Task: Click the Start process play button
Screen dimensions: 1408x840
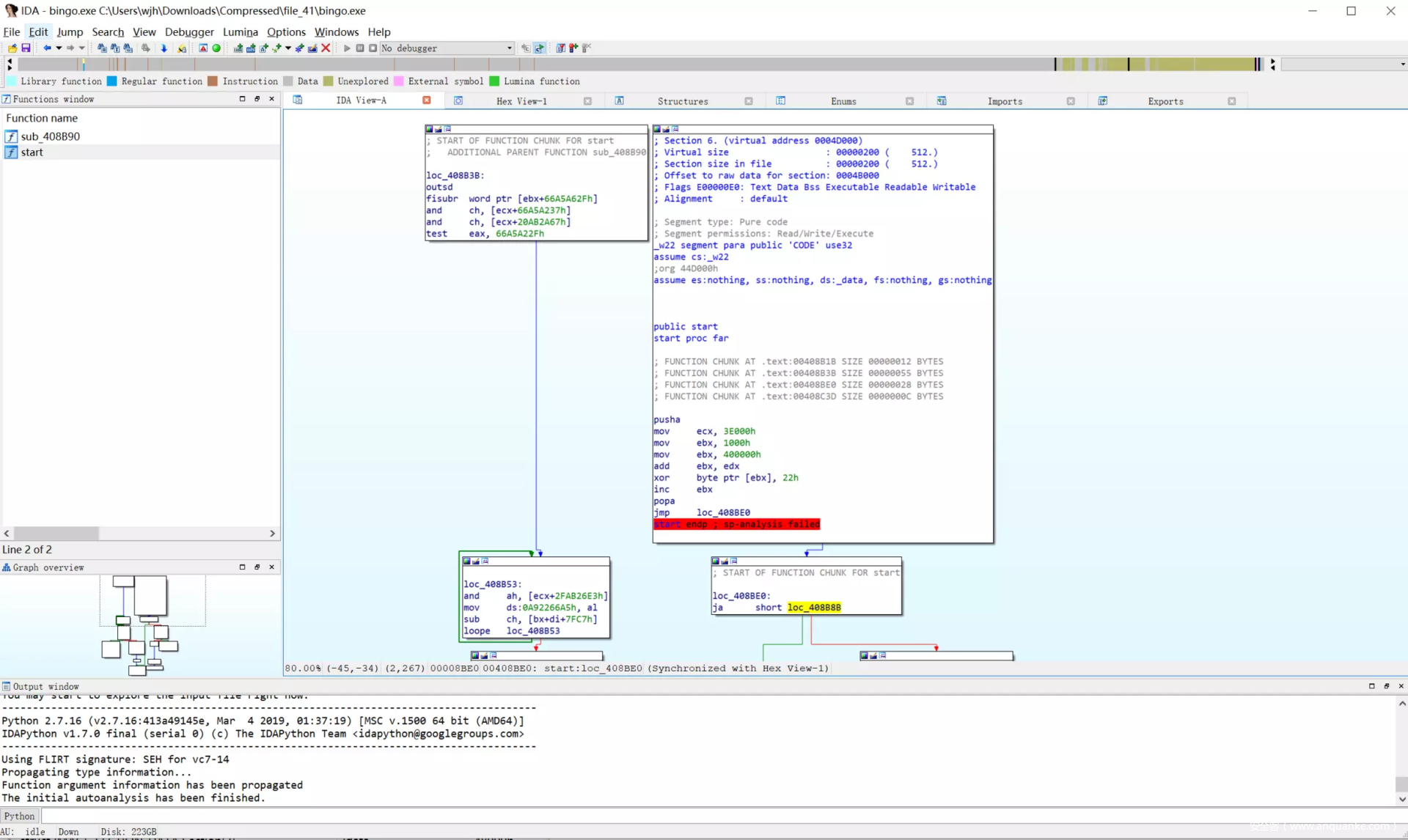Action: (347, 48)
